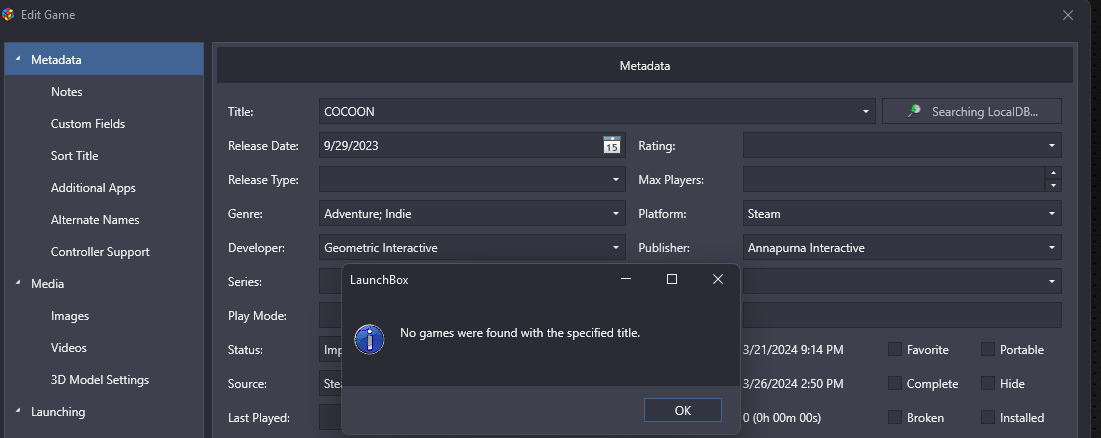Decrease Max Players with down arrow

[1053, 185]
